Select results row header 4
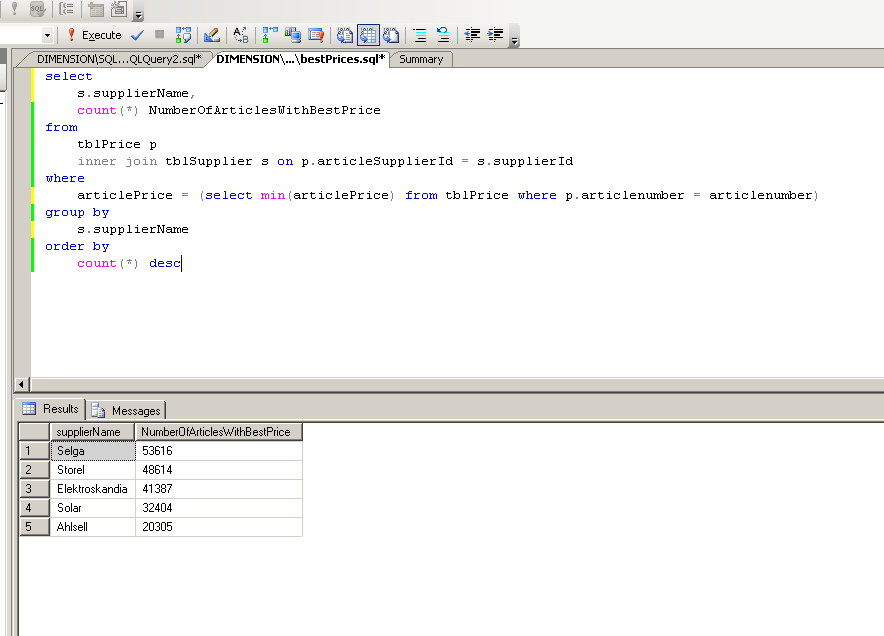The height and width of the screenshot is (636, 884). [x=34, y=508]
